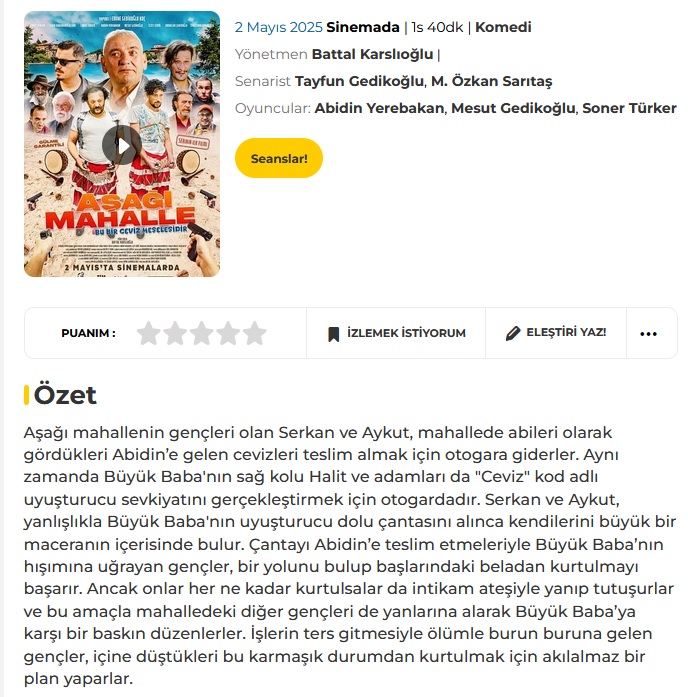Select İZLEMEK İSTİYORUM label
This screenshot has width=688, height=697.
pyautogui.click(x=406, y=333)
